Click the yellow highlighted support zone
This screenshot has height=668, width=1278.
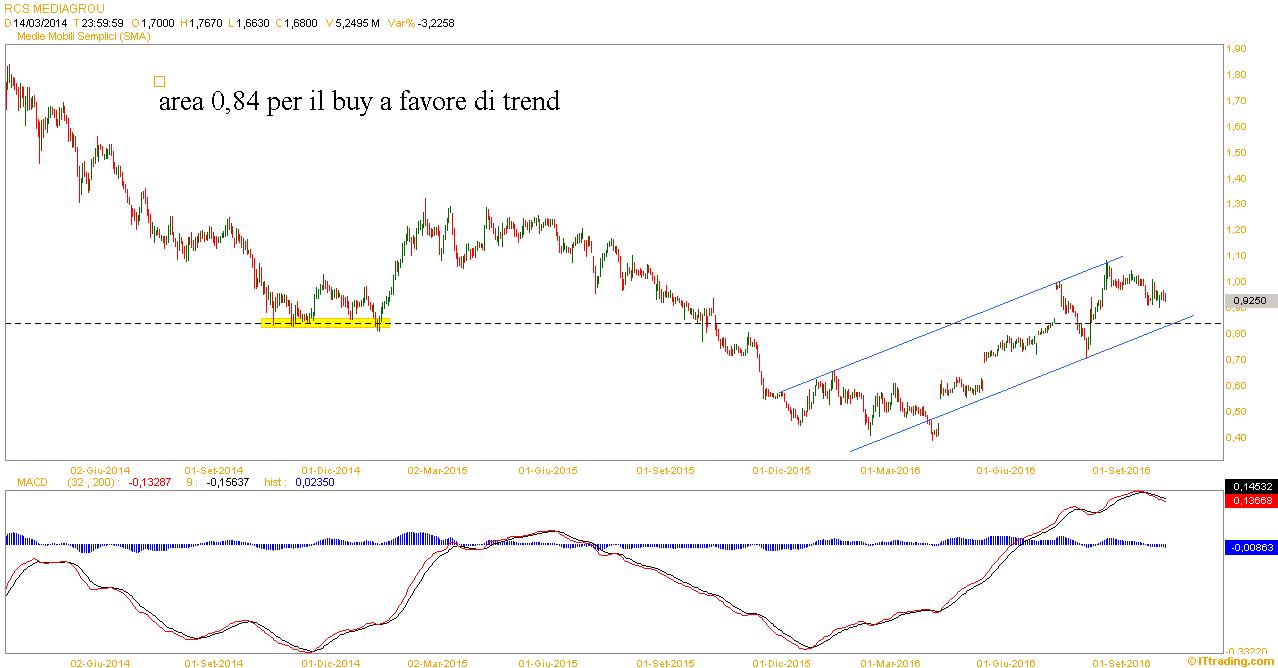click(x=324, y=322)
